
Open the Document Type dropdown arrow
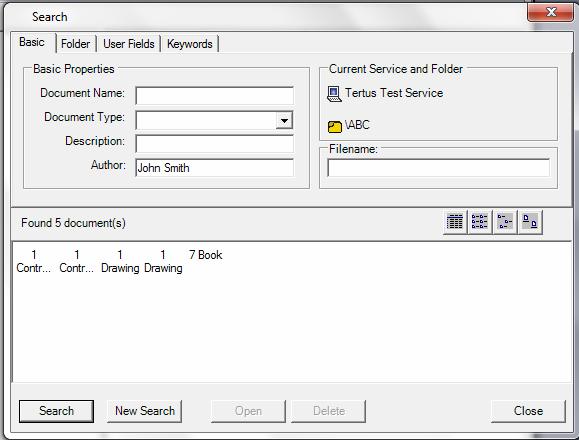pos(284,120)
